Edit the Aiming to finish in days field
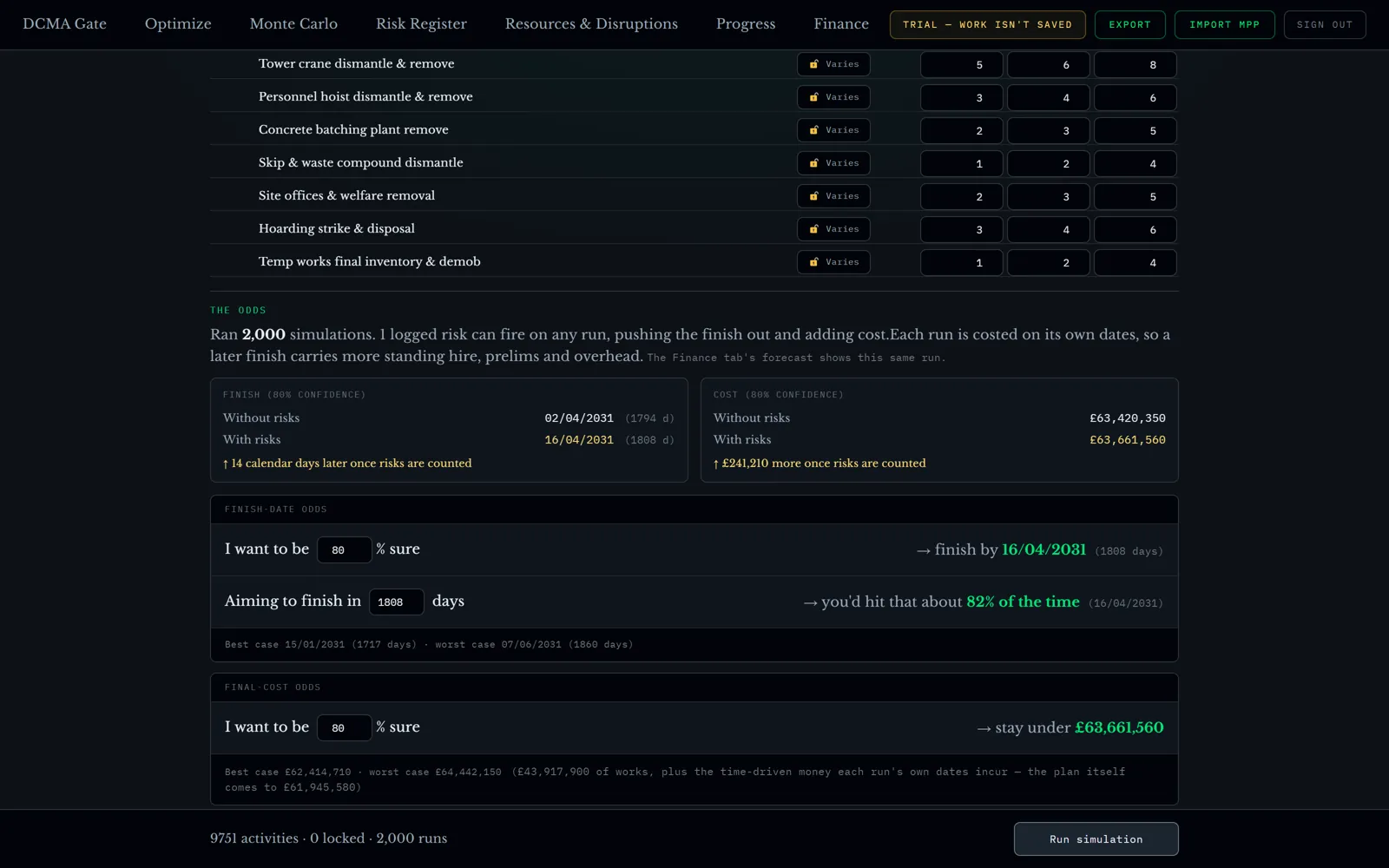Viewport: 1389px width, 868px height. (x=396, y=602)
